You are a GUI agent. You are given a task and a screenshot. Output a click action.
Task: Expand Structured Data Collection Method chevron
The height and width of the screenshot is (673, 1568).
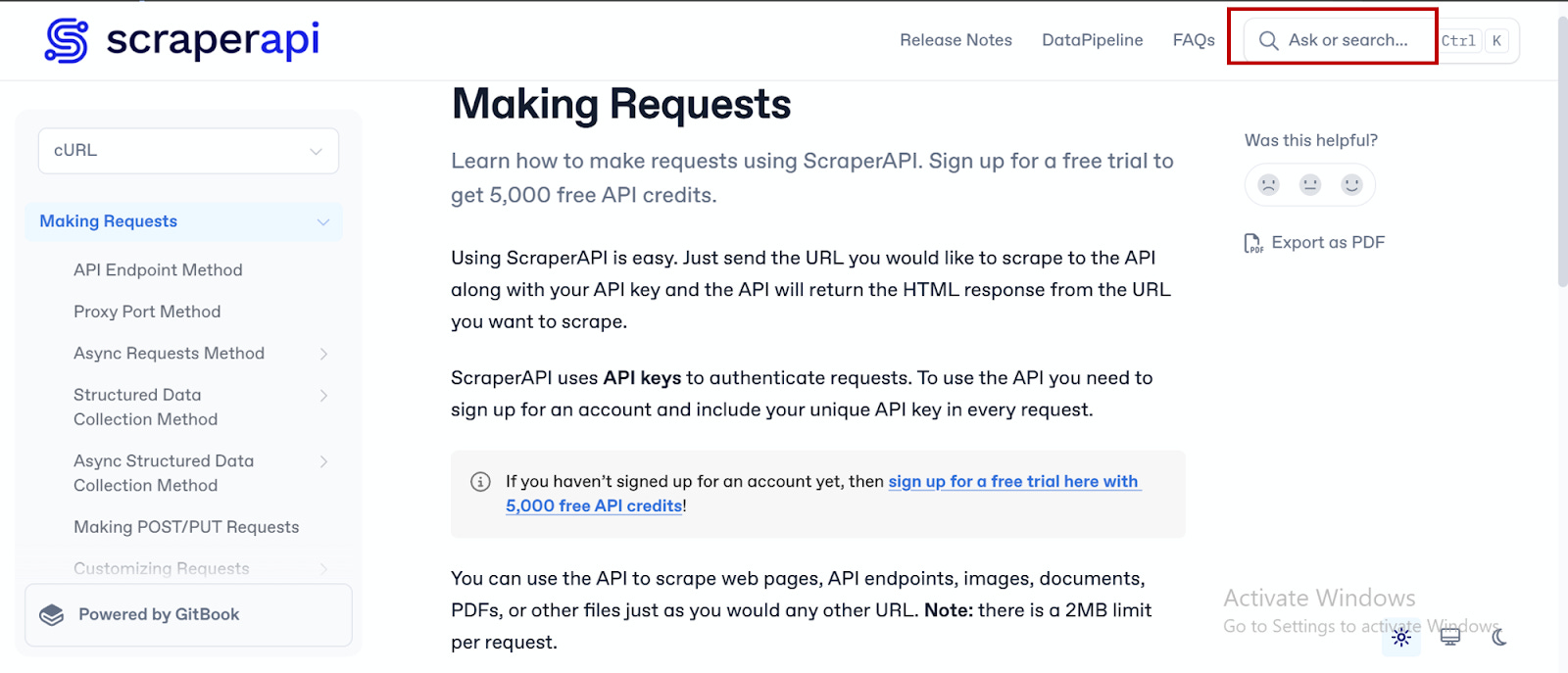tap(323, 396)
